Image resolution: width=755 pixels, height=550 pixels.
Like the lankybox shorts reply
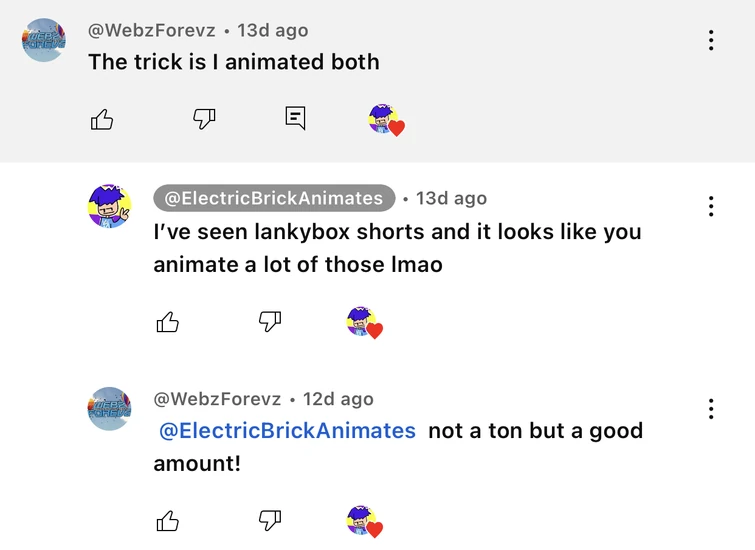pos(168,322)
